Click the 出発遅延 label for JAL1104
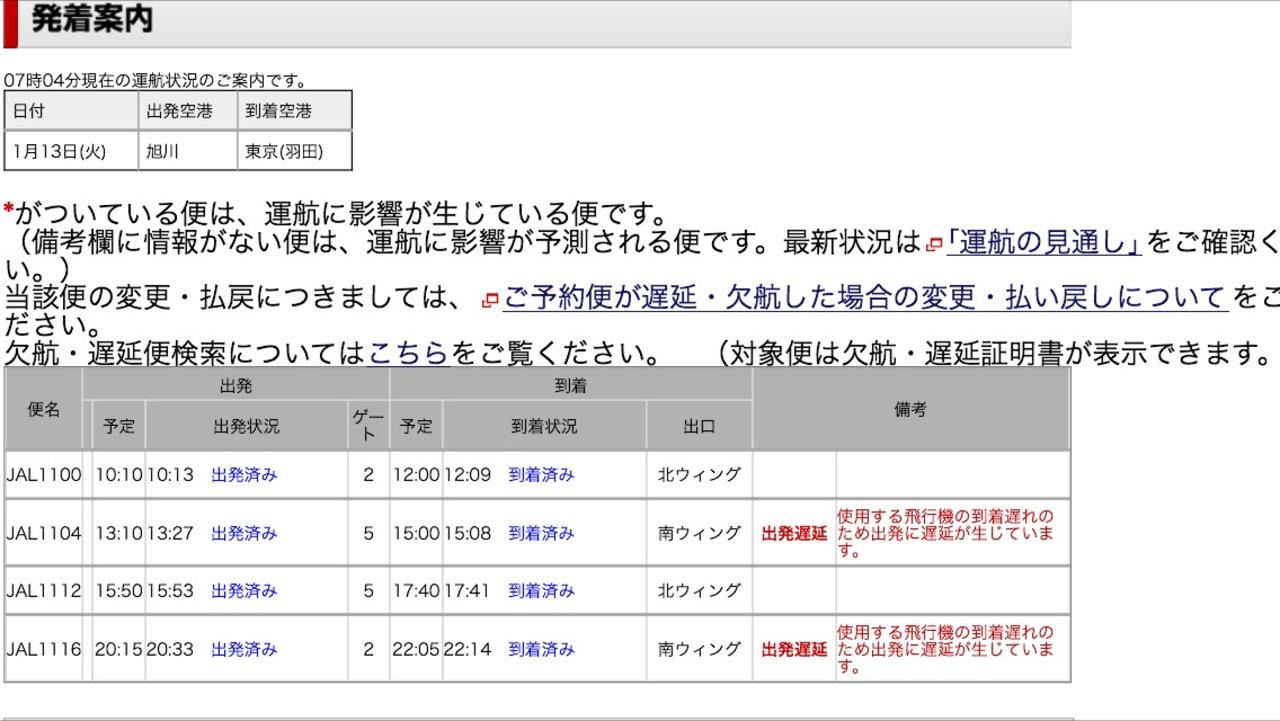The width and height of the screenshot is (1280, 721). [794, 534]
